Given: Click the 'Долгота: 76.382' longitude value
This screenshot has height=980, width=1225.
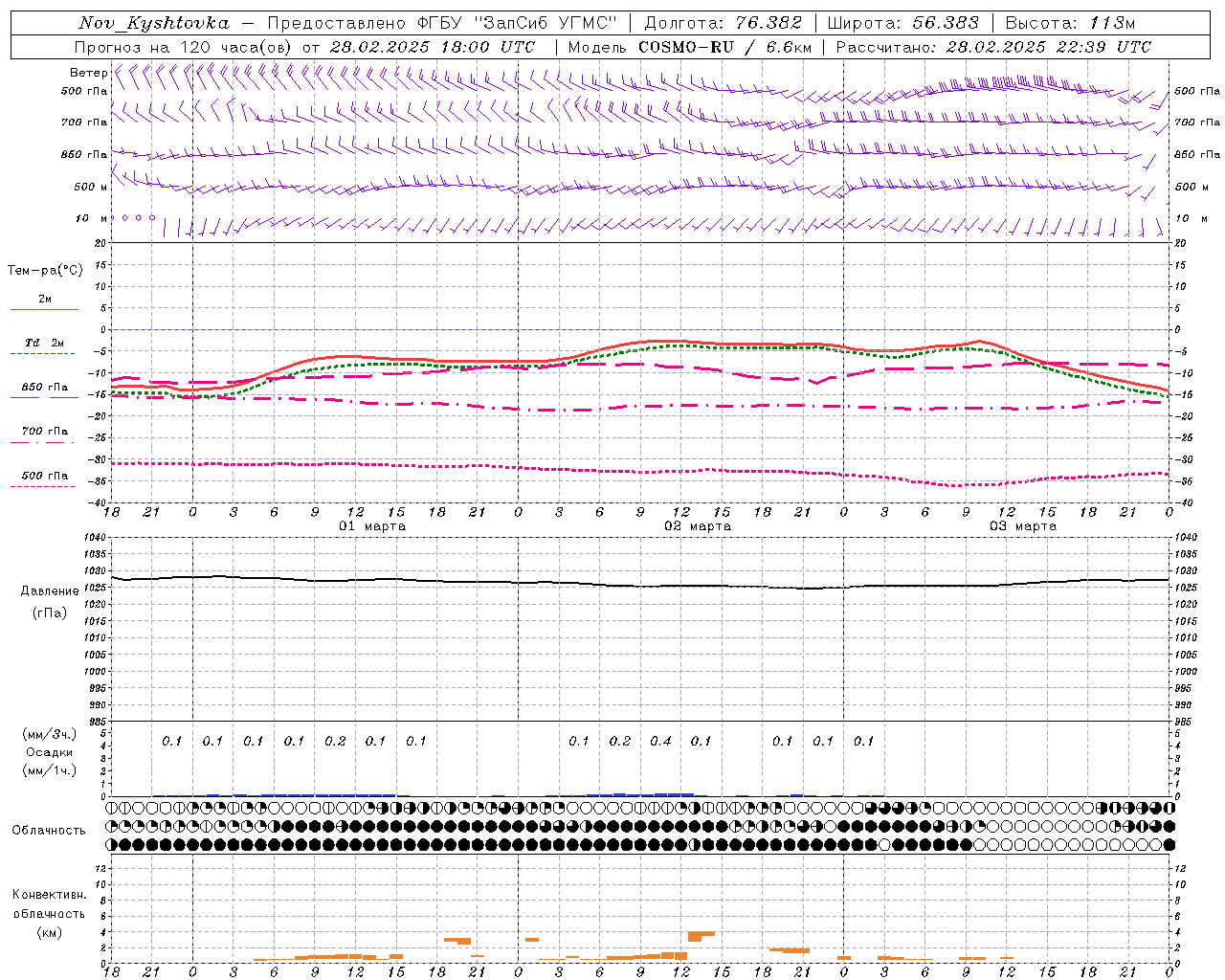Looking at the screenshot, I should coord(722,23).
